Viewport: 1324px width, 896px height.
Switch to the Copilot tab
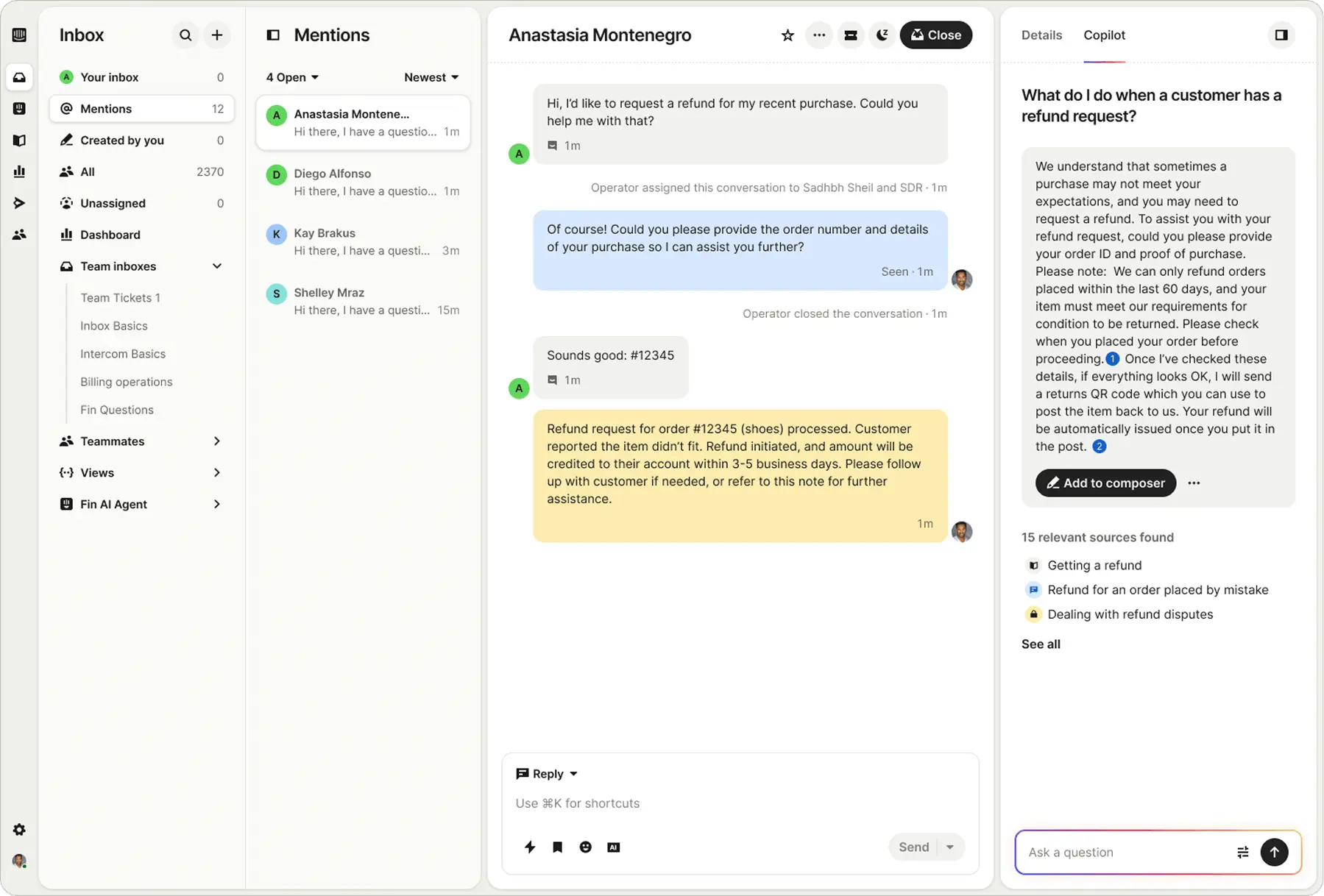coord(1104,35)
